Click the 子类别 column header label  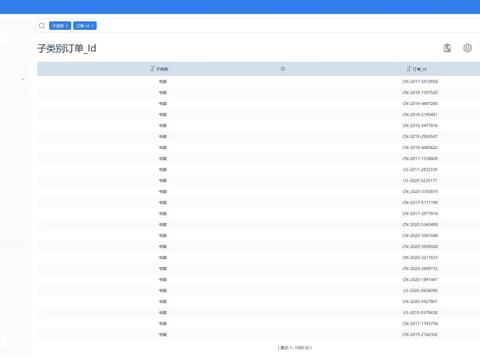pyautogui.click(x=162, y=69)
